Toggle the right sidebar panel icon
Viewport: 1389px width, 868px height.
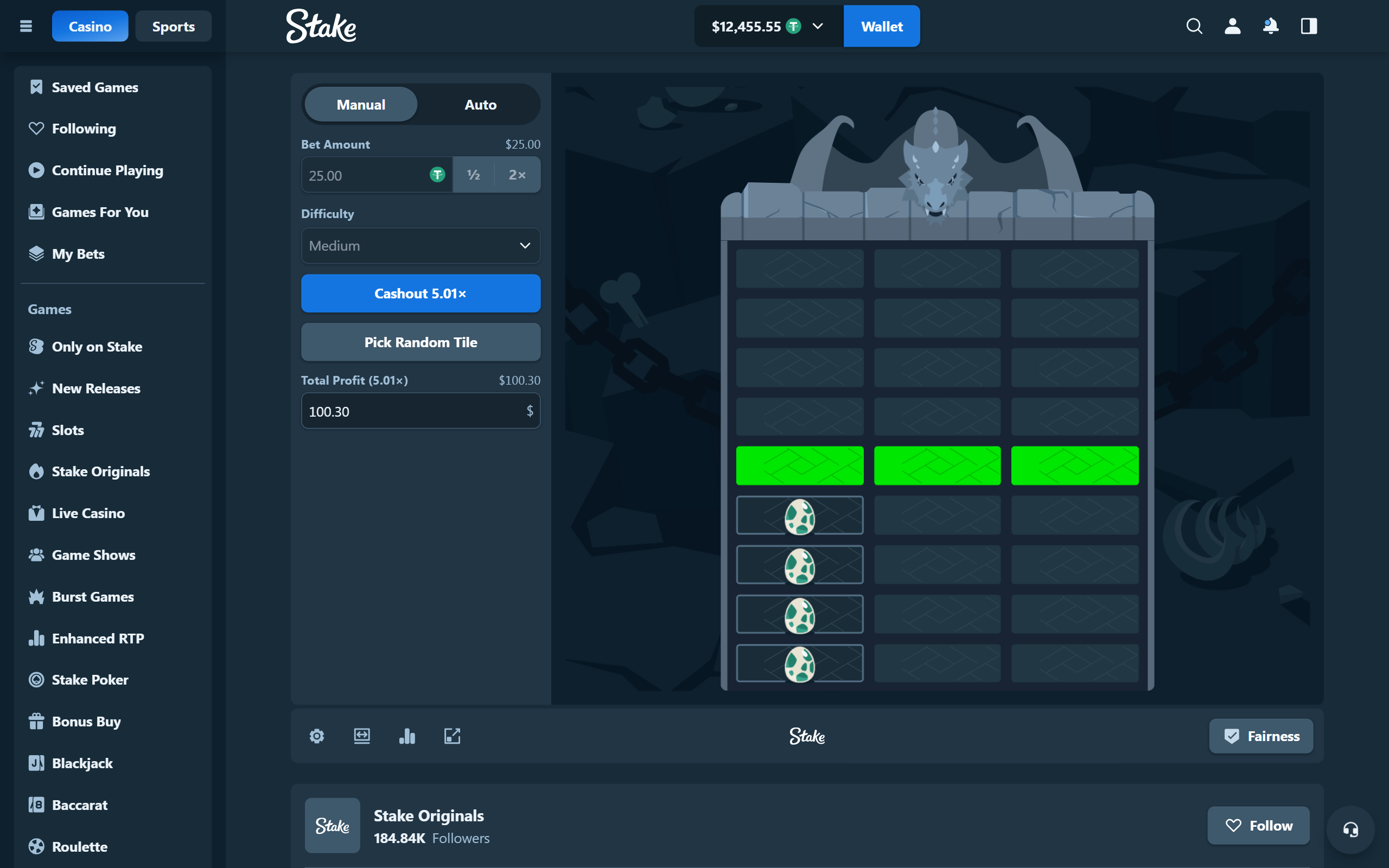1309,27
